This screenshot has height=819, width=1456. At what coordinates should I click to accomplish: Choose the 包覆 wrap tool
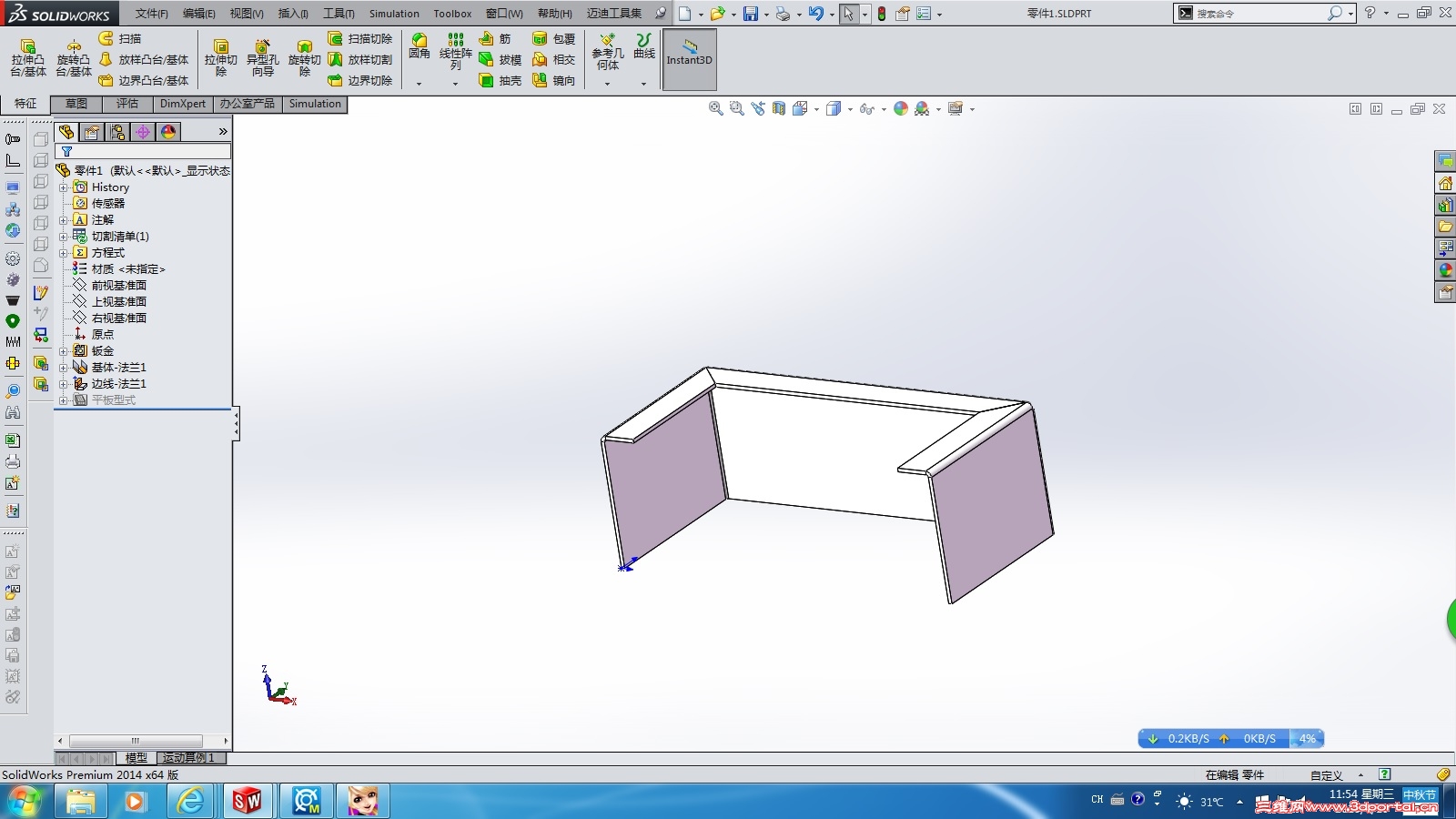pyautogui.click(x=554, y=38)
